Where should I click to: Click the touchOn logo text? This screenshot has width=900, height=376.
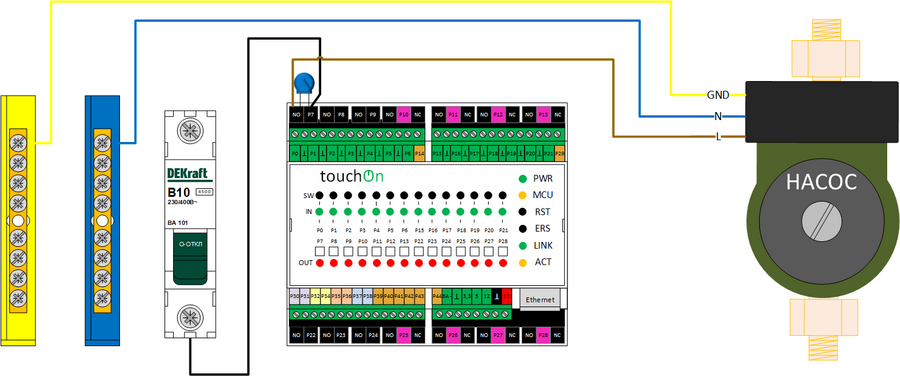(351, 175)
